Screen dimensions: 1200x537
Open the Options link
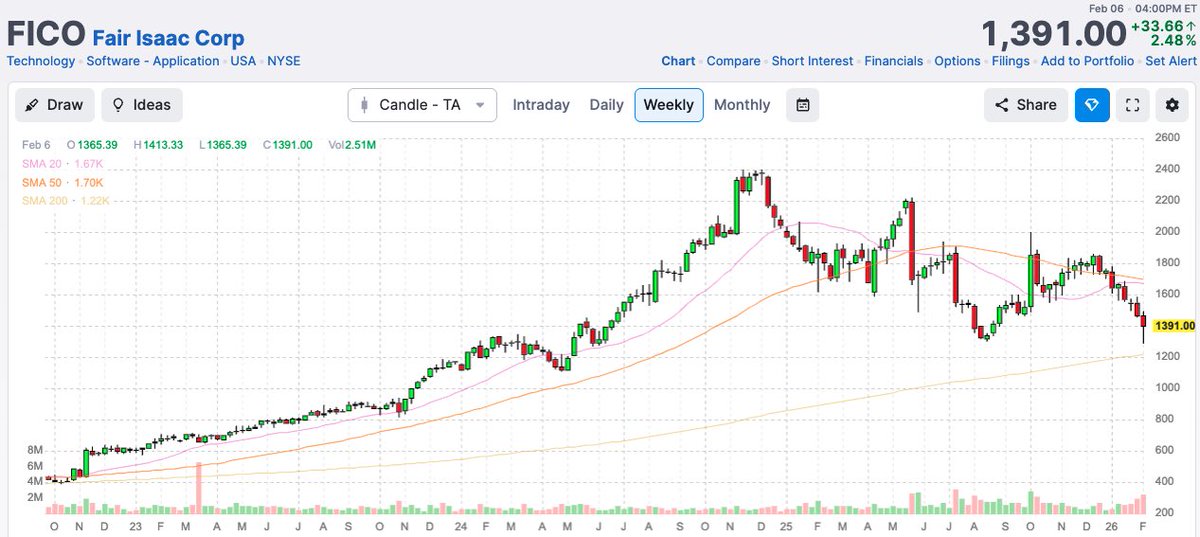[x=957, y=61]
